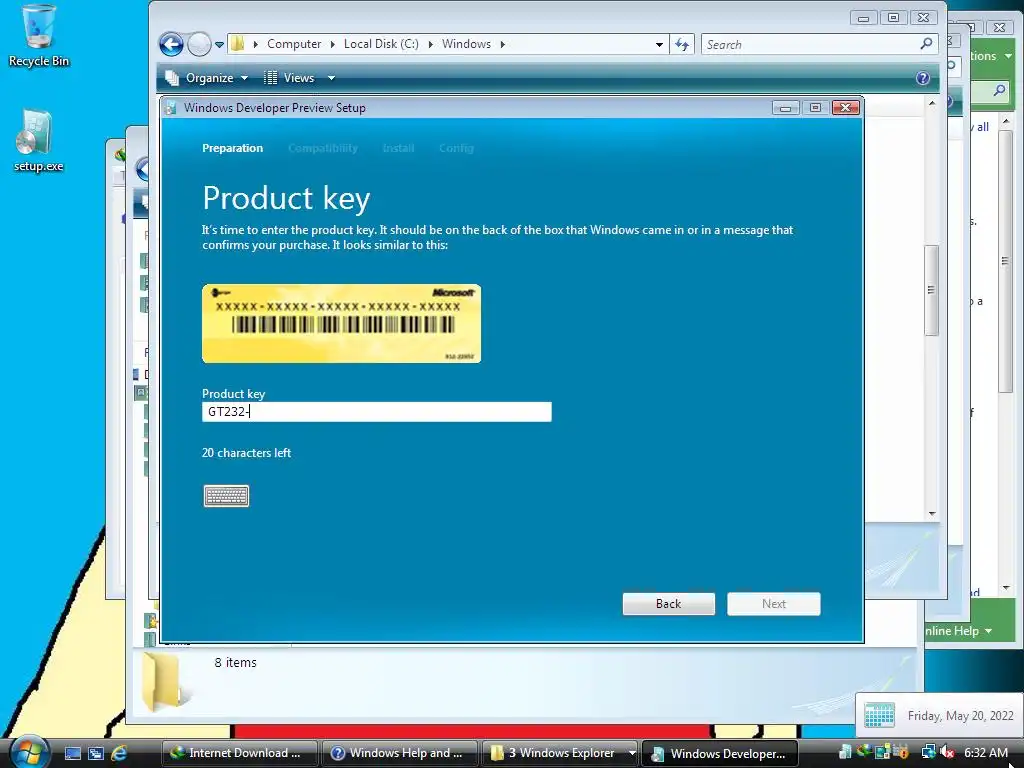
Task: Open Online Help dropdown in Help window
Action: click(959, 631)
